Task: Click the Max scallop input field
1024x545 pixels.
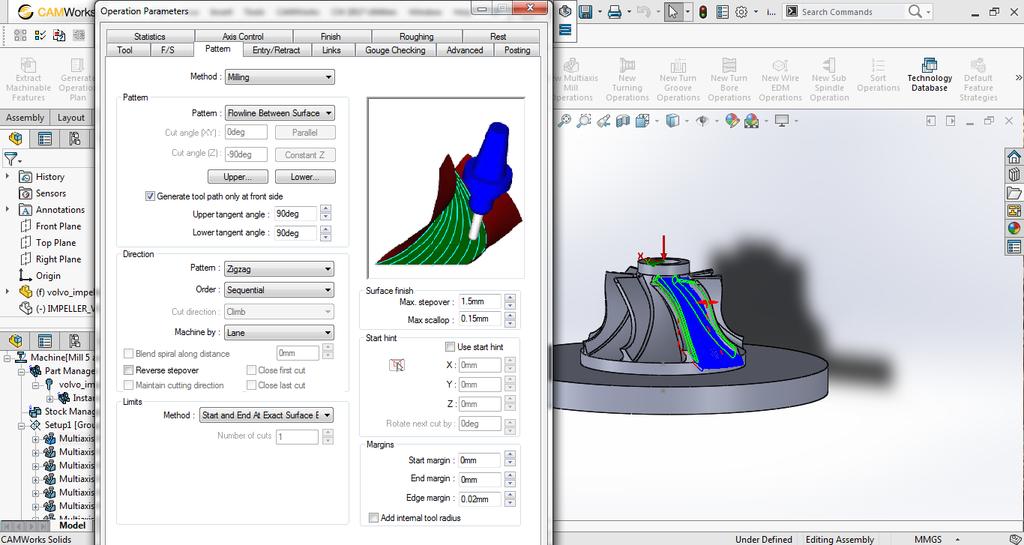Action: [479, 319]
